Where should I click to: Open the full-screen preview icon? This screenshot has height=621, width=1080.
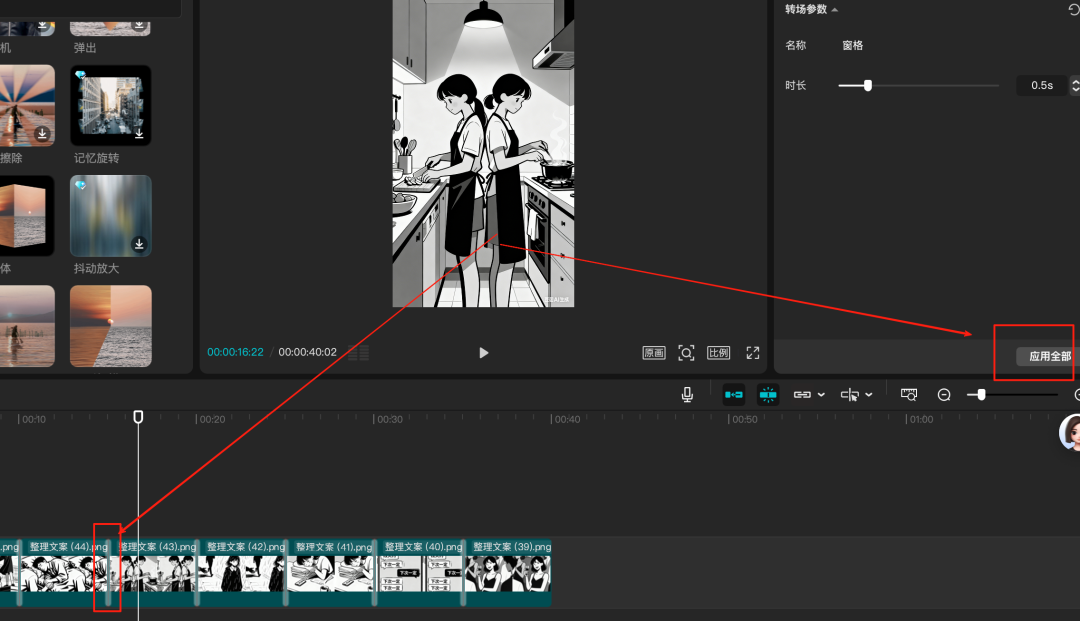753,353
